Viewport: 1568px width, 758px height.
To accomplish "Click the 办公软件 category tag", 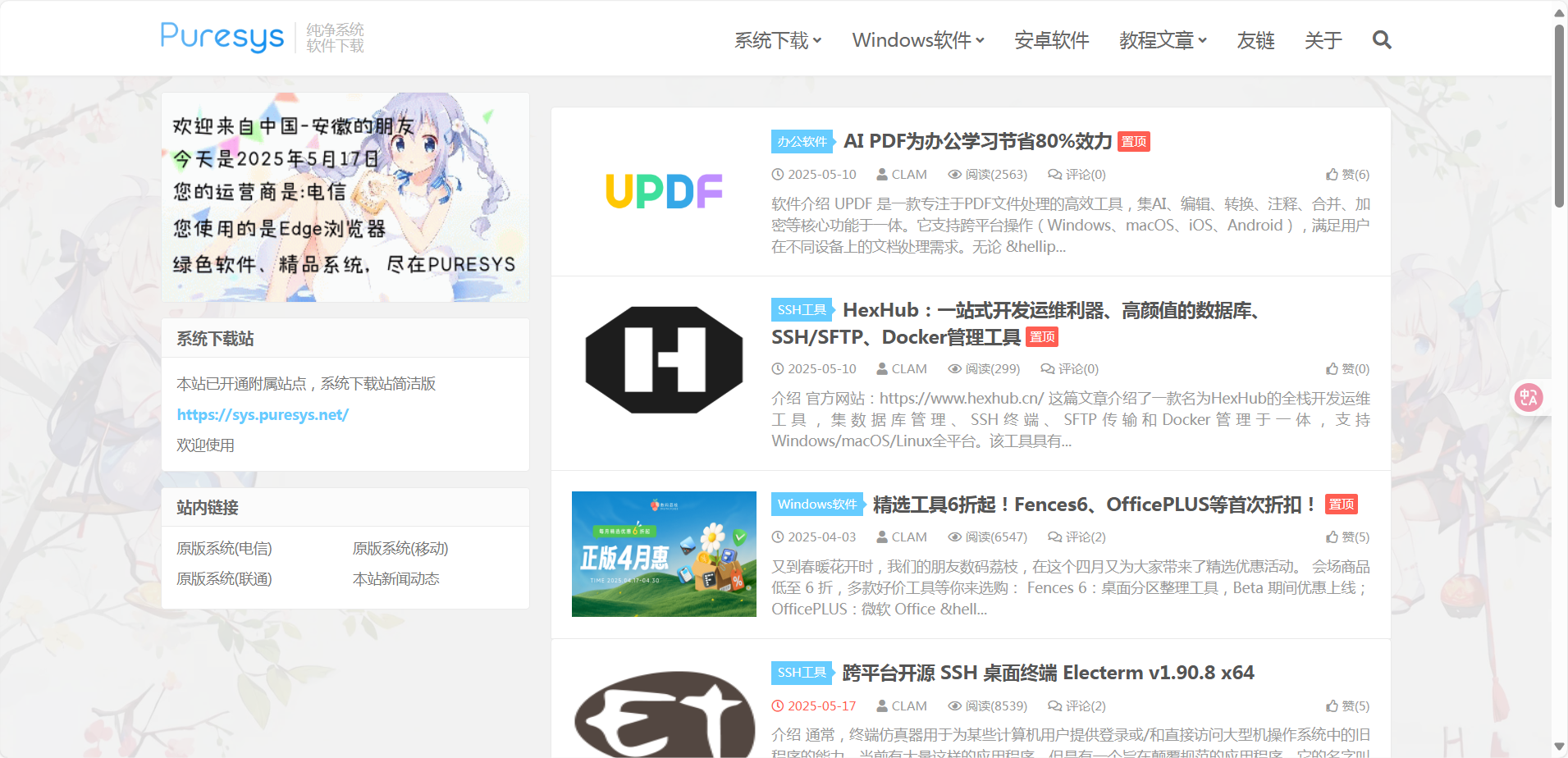I will pos(802,141).
